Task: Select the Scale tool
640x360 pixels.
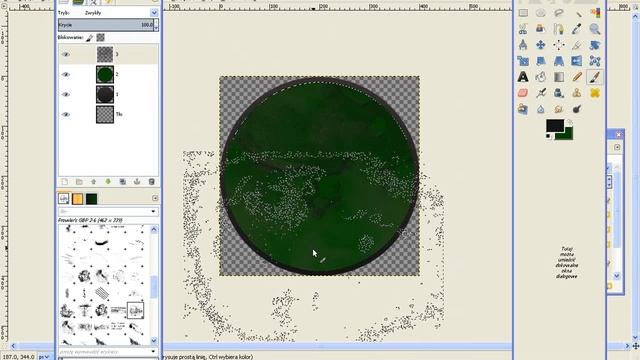Action: (x=523, y=61)
